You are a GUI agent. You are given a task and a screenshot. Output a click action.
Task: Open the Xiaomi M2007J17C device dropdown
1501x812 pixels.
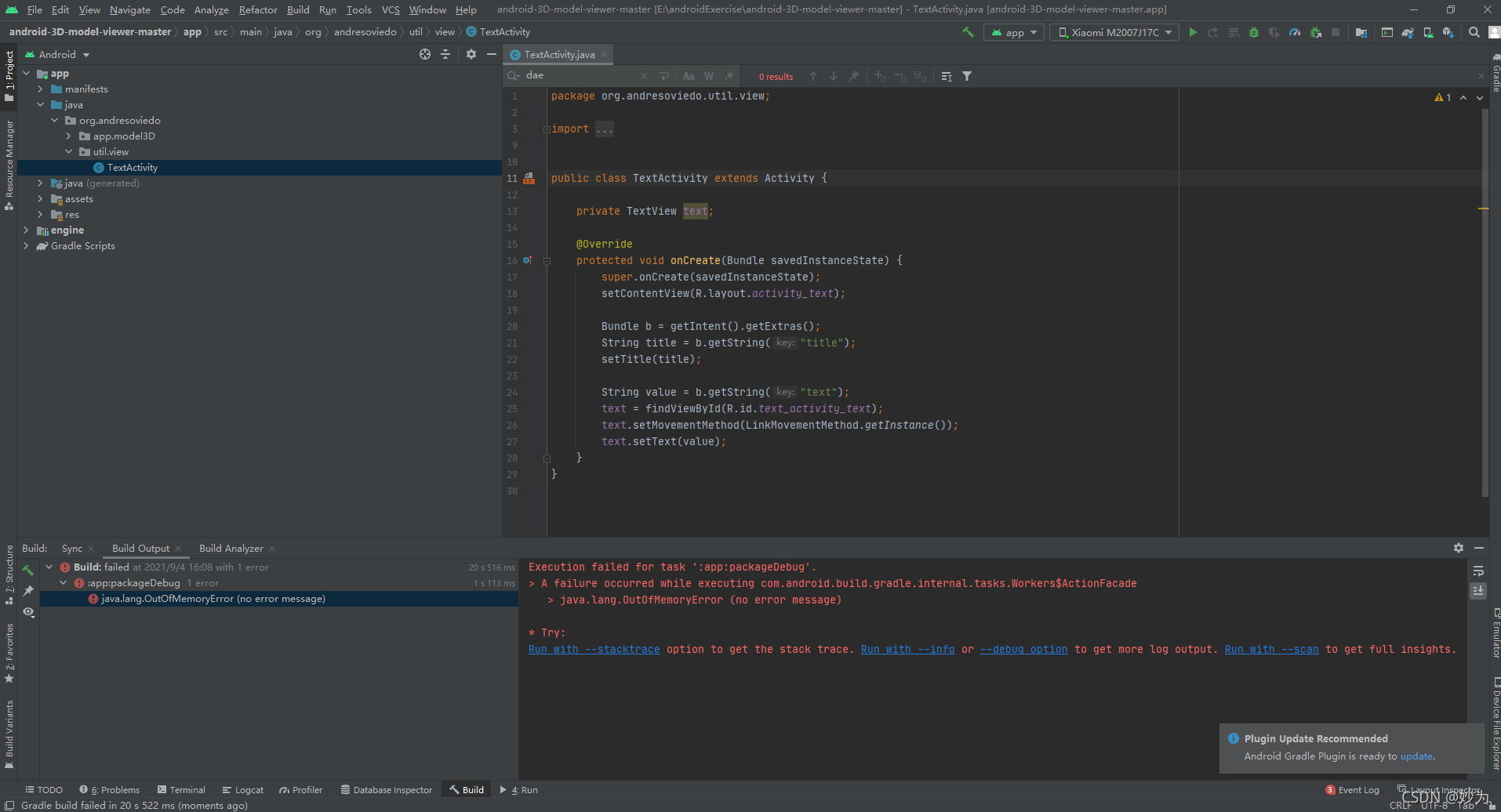point(1114,32)
